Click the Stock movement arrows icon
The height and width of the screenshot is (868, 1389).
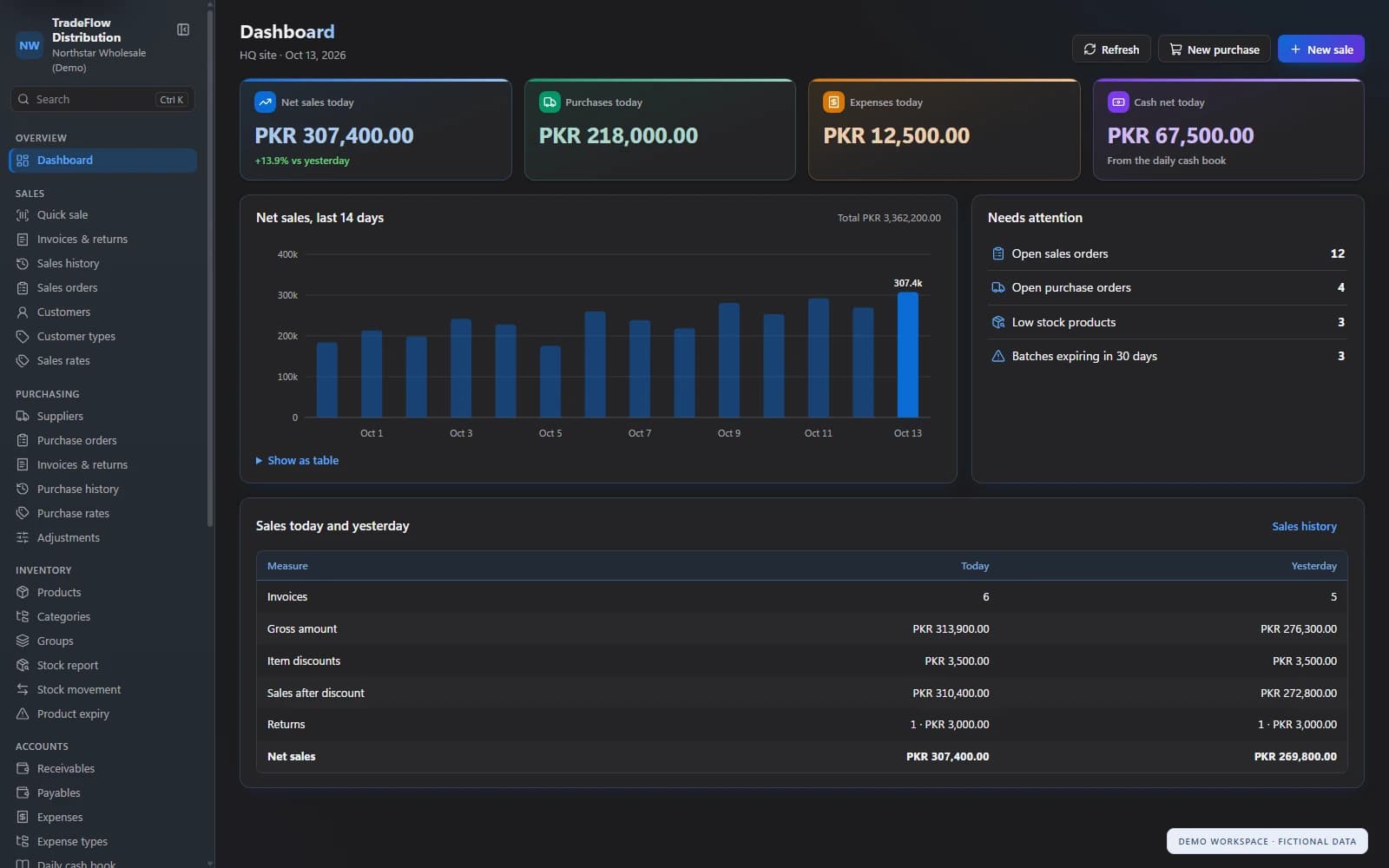23,690
